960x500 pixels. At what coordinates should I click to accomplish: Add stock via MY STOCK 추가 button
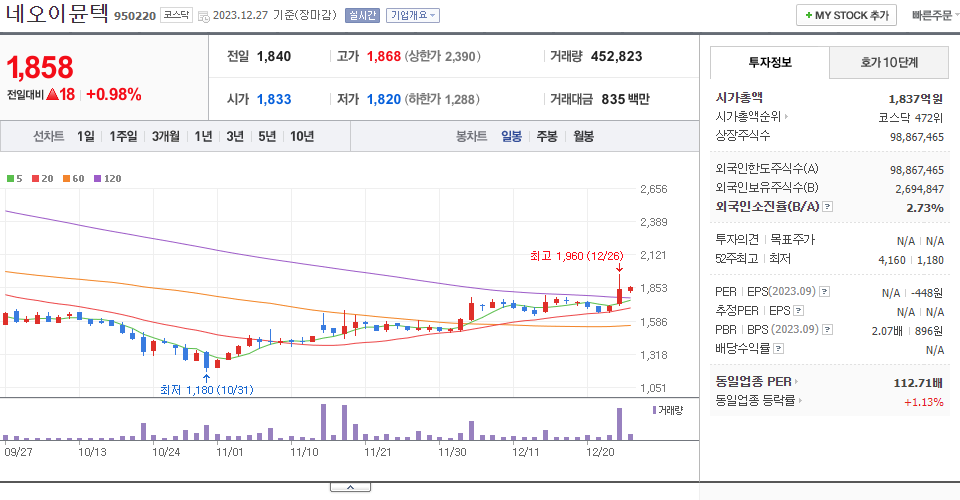click(x=846, y=15)
